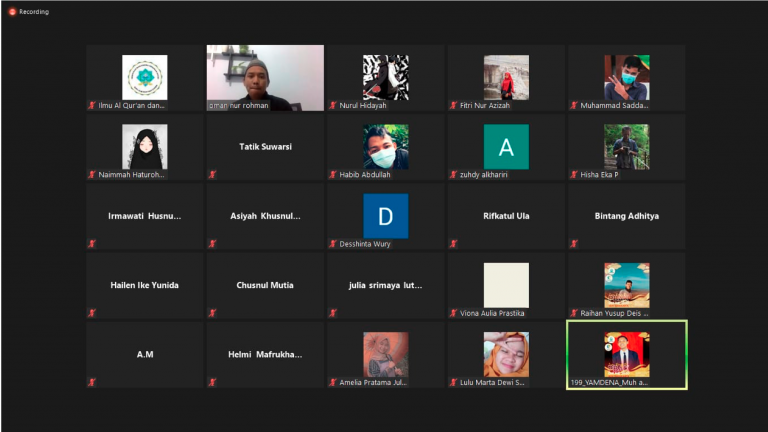This screenshot has height=432, width=768.
Task: Click the highlighted 199_YAMDENA participant tile
Action: 626,355
